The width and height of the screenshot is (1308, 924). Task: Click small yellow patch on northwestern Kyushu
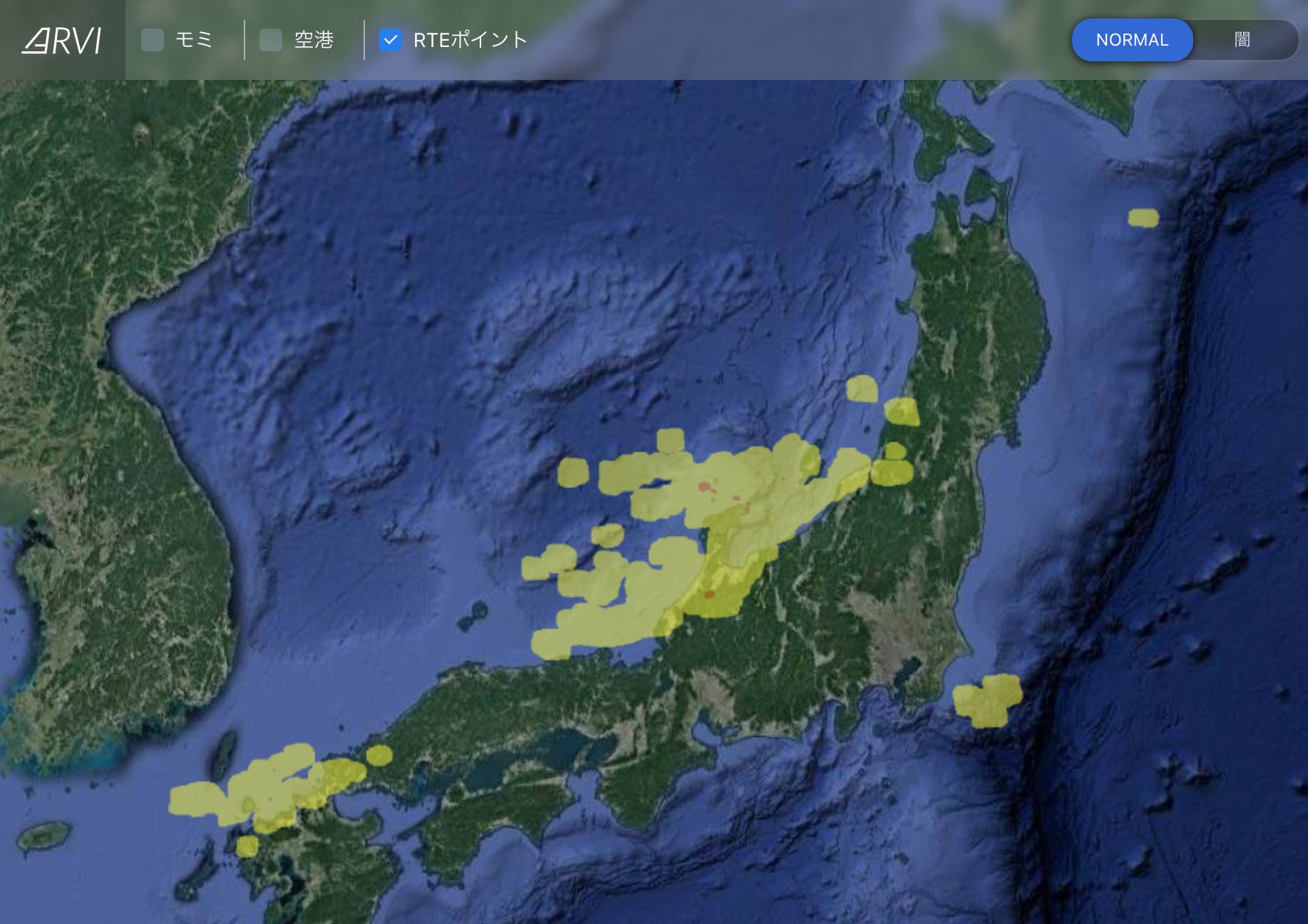(247, 846)
